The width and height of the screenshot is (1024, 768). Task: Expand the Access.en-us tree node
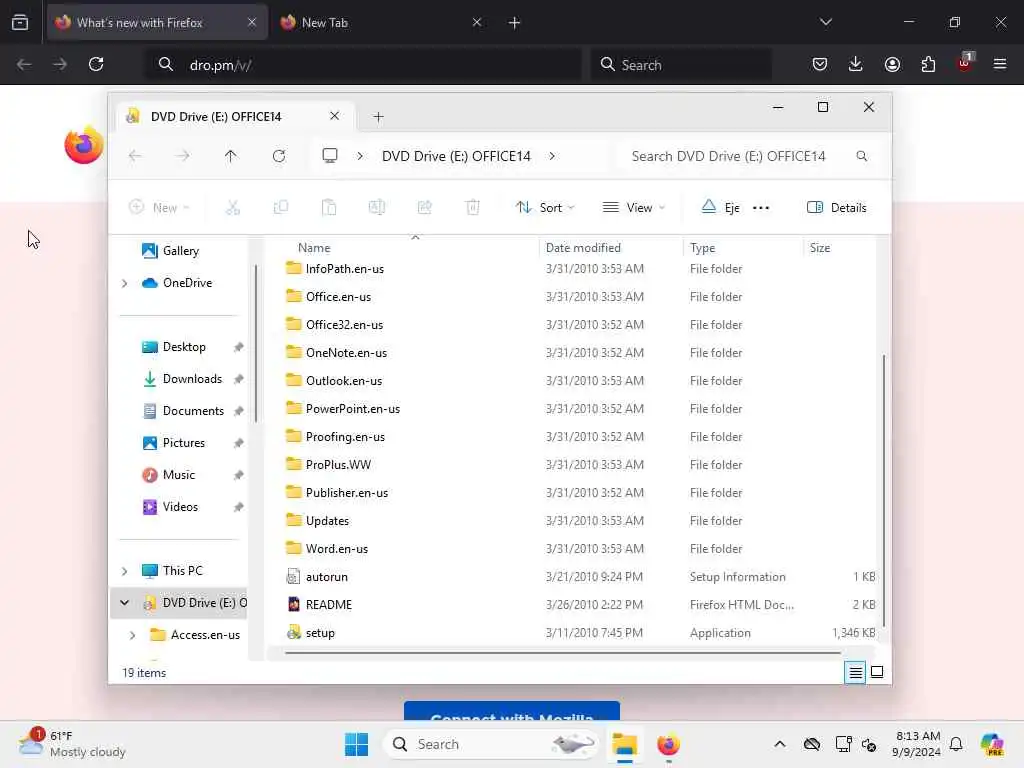click(x=133, y=635)
